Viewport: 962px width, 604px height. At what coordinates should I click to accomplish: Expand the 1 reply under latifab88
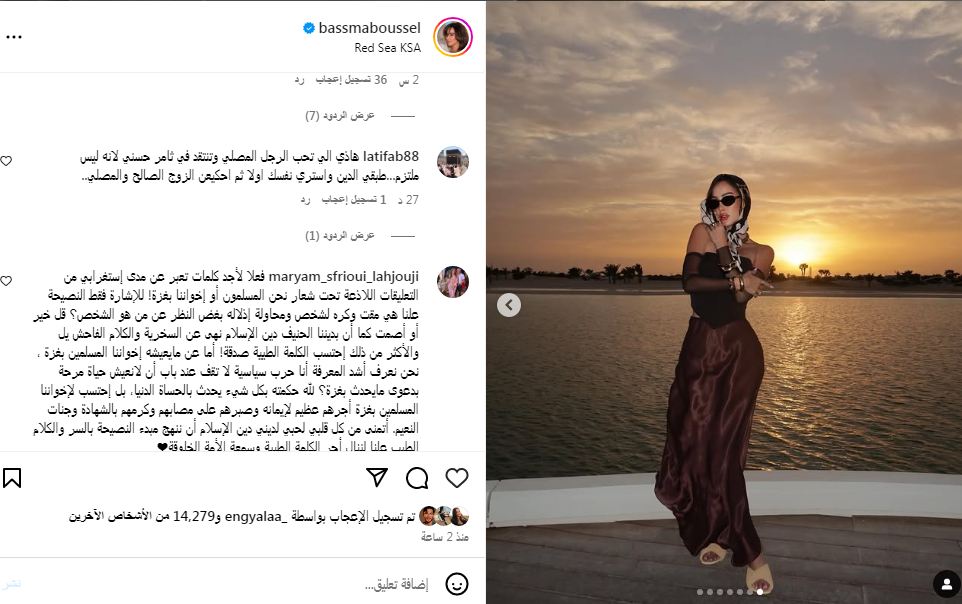coord(340,236)
